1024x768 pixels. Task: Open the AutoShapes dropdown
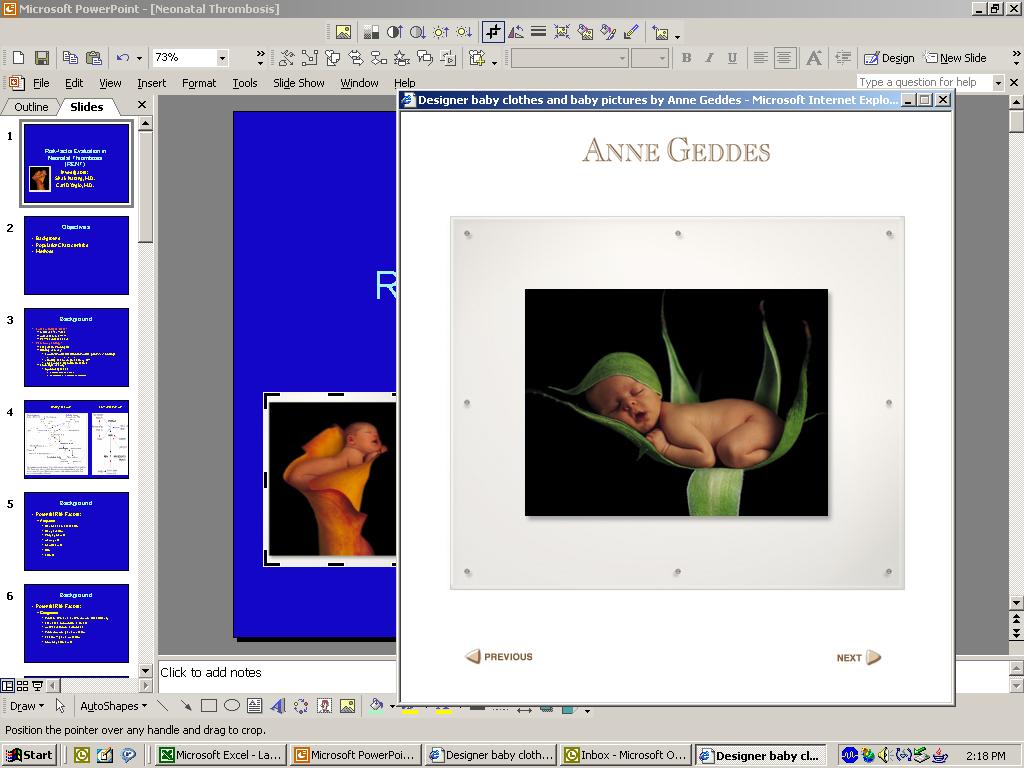(113, 706)
